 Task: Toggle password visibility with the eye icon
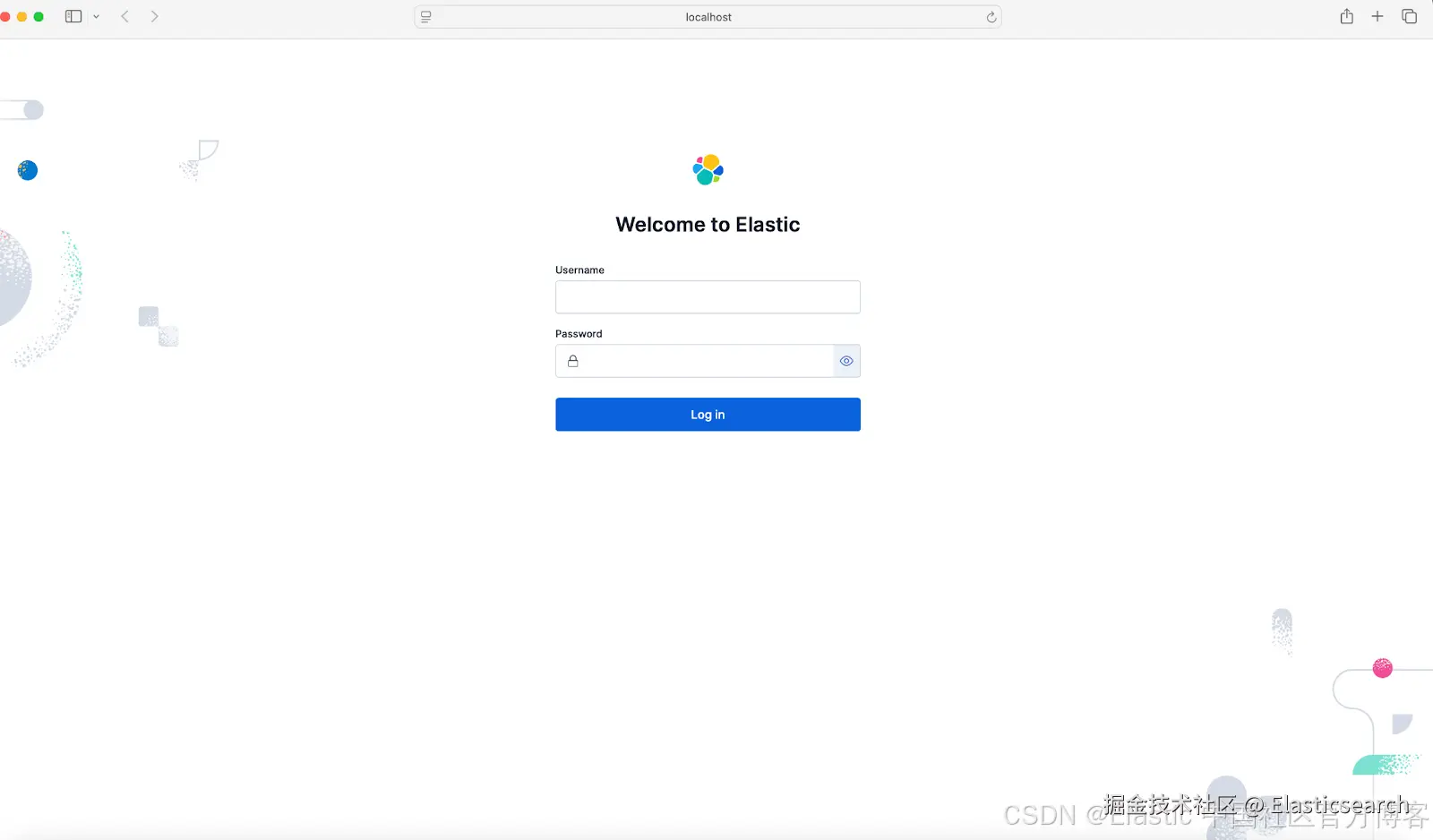[846, 361]
